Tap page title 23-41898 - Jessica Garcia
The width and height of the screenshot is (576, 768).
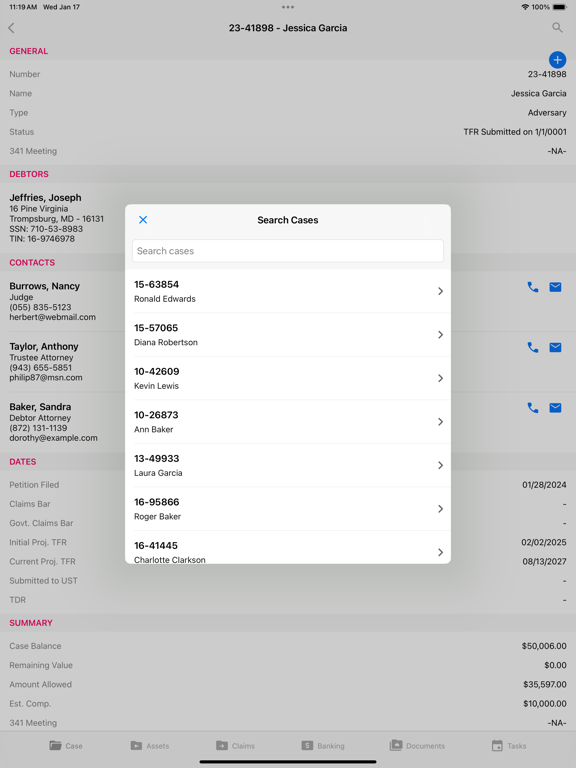pyautogui.click(x=288, y=28)
